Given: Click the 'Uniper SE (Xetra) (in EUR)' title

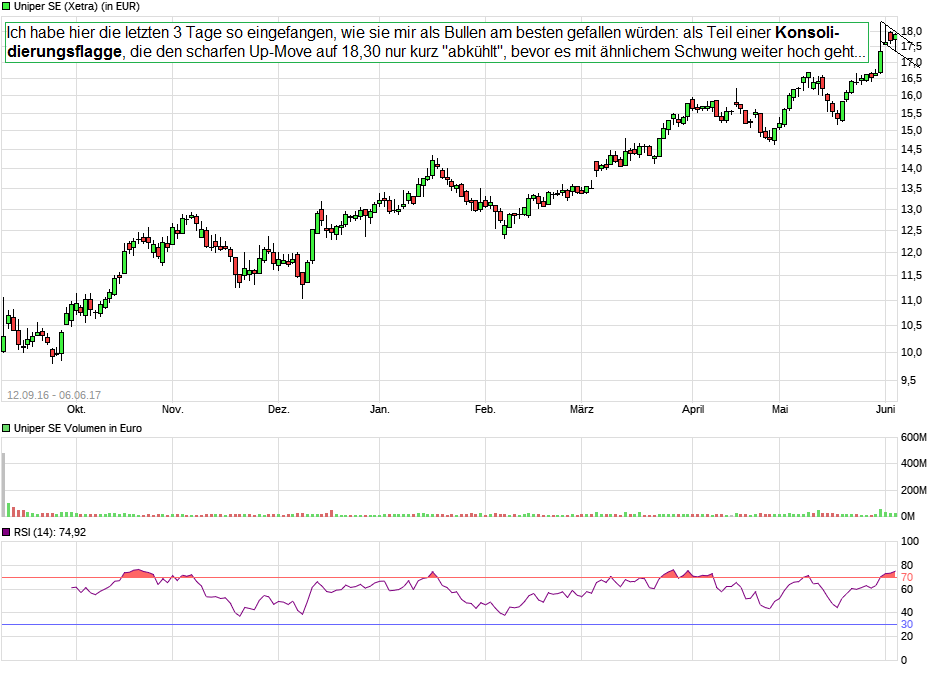Looking at the screenshot, I should (77, 7).
